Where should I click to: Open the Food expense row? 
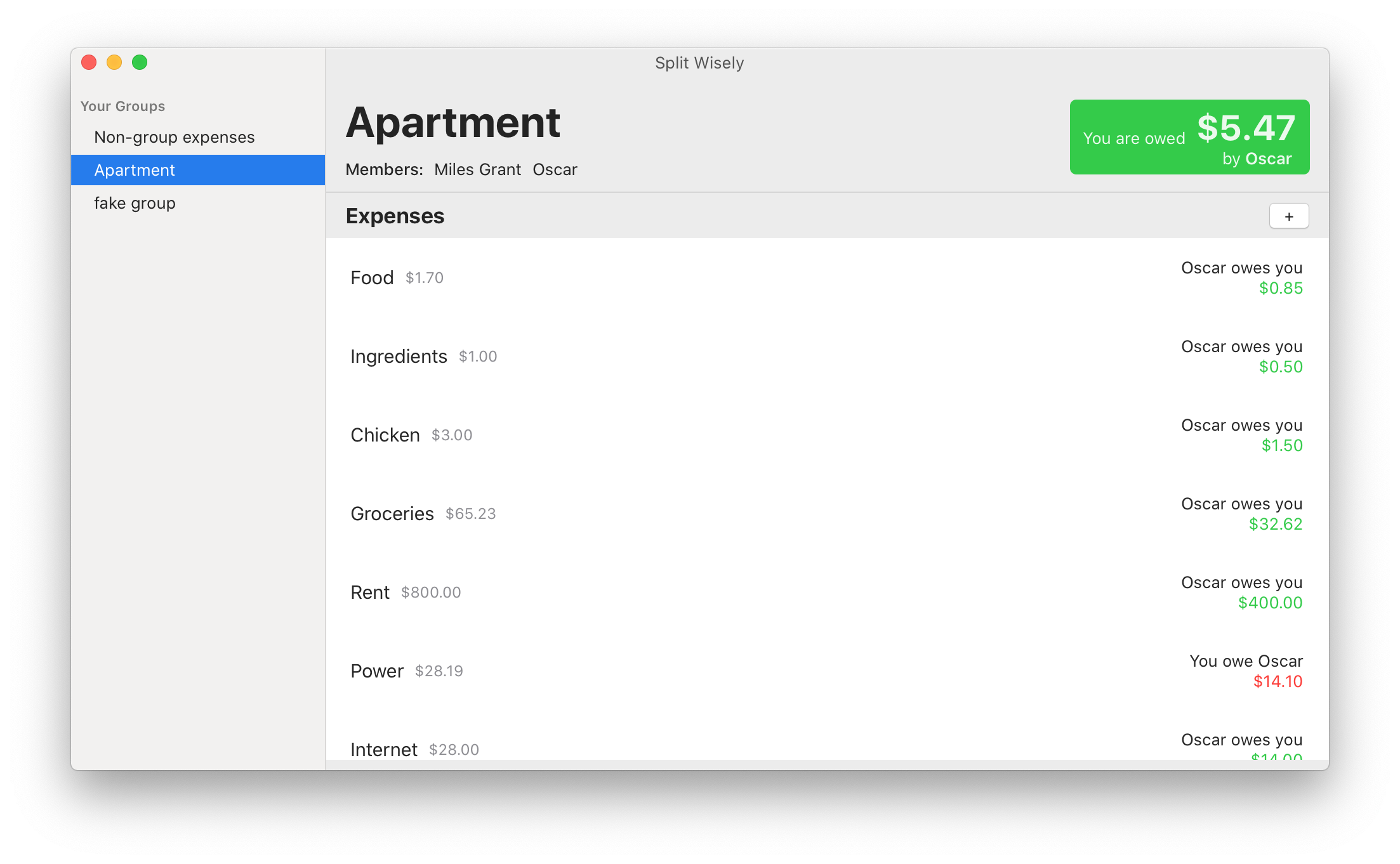coord(373,278)
